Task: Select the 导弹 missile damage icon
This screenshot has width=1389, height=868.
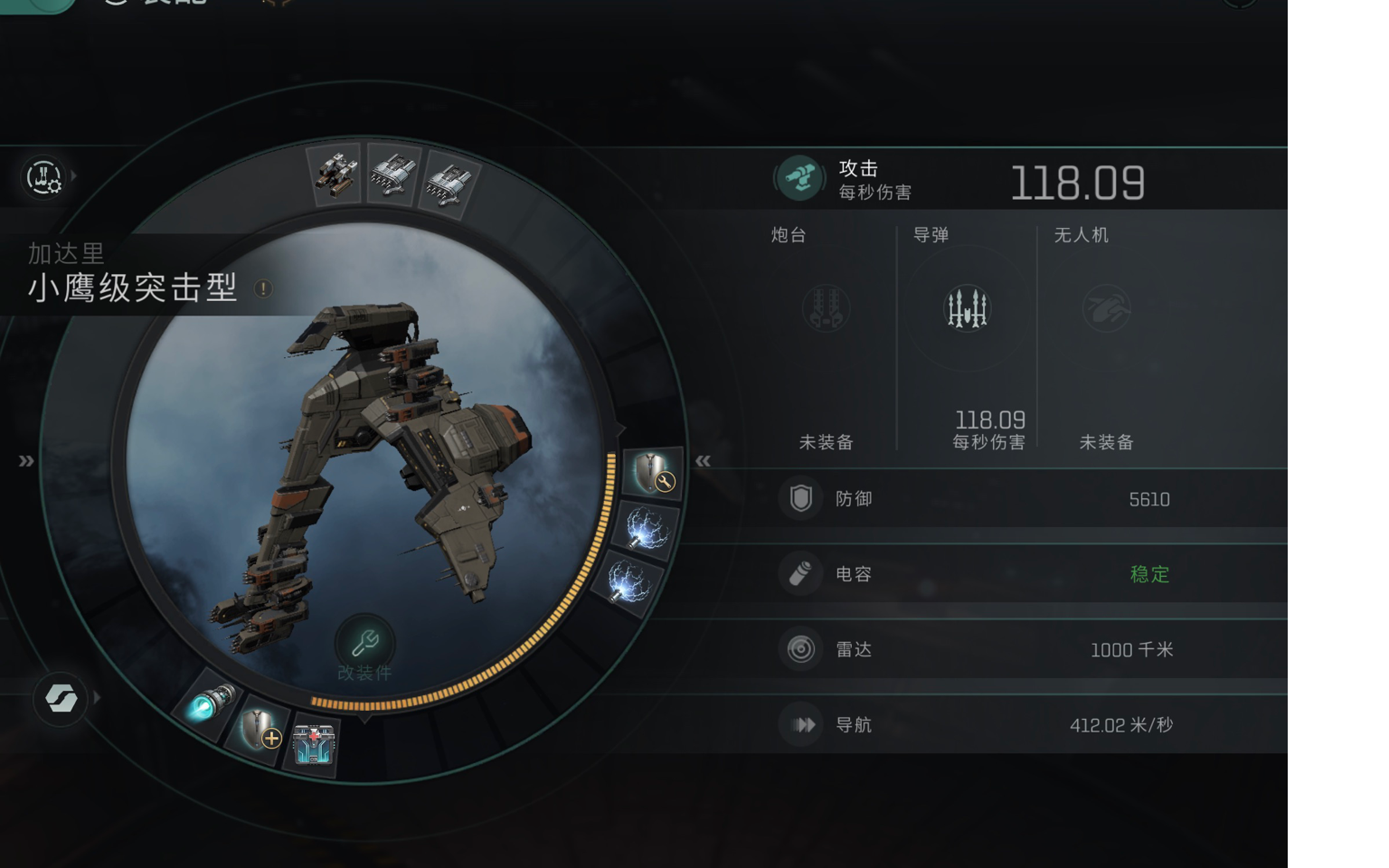Action: pos(967,308)
